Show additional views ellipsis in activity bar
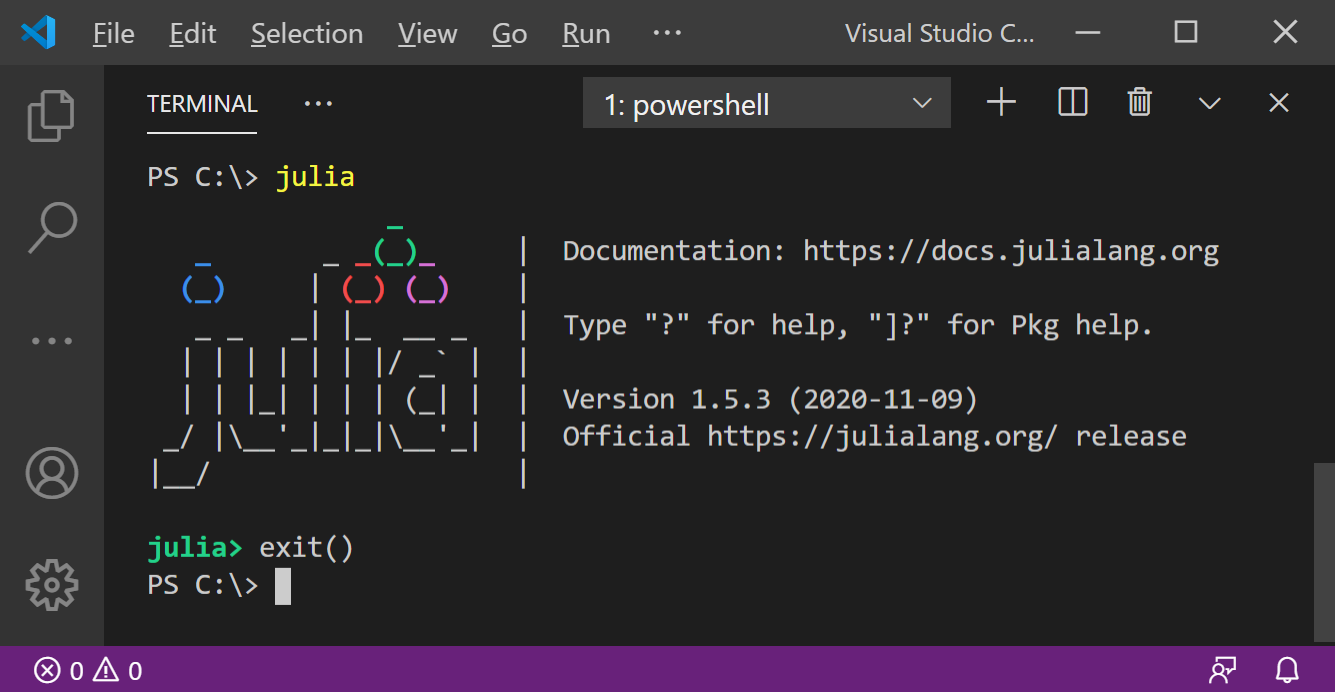Image resolution: width=1335 pixels, height=692 pixels. coord(51,341)
